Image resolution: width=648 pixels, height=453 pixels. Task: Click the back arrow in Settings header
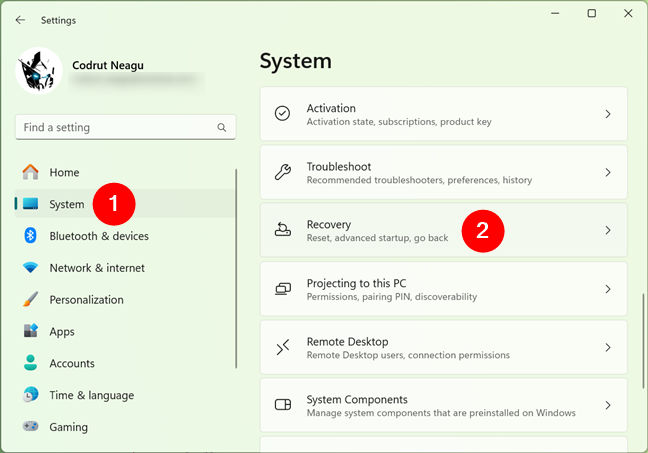pos(20,20)
